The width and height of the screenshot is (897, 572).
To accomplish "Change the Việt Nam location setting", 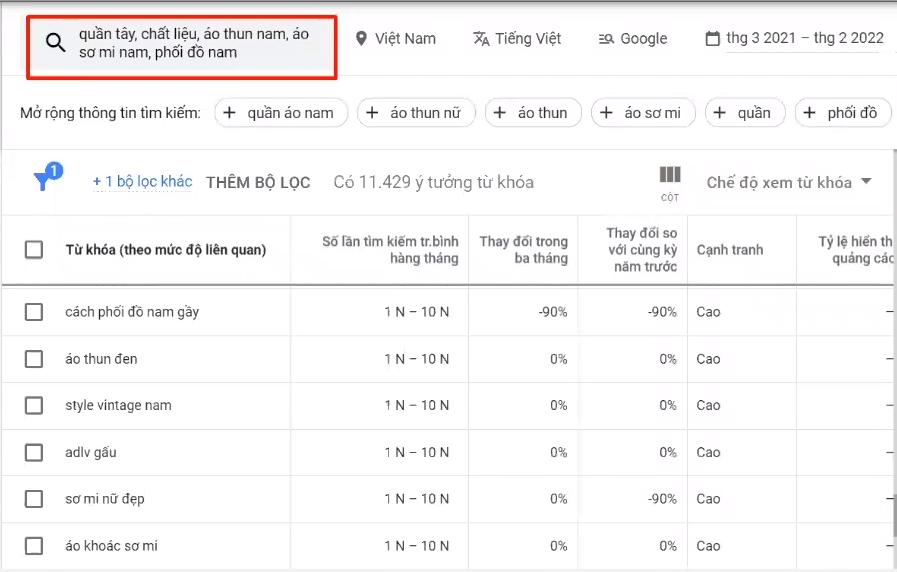I will click(x=395, y=38).
